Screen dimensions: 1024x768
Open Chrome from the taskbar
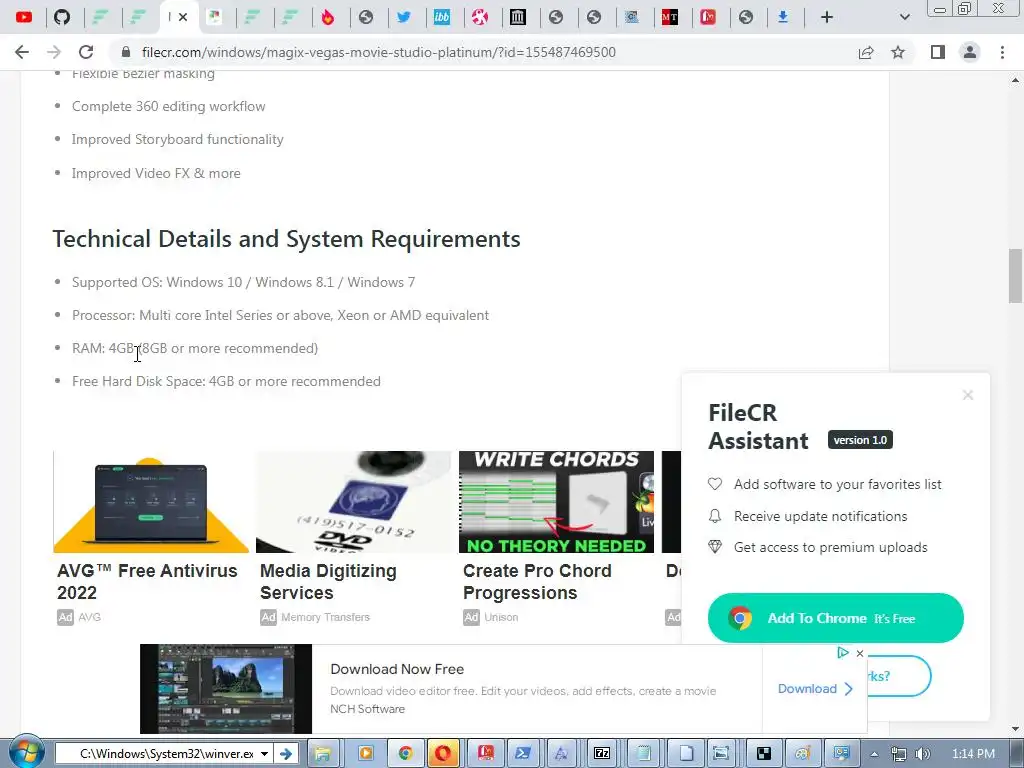(x=405, y=754)
